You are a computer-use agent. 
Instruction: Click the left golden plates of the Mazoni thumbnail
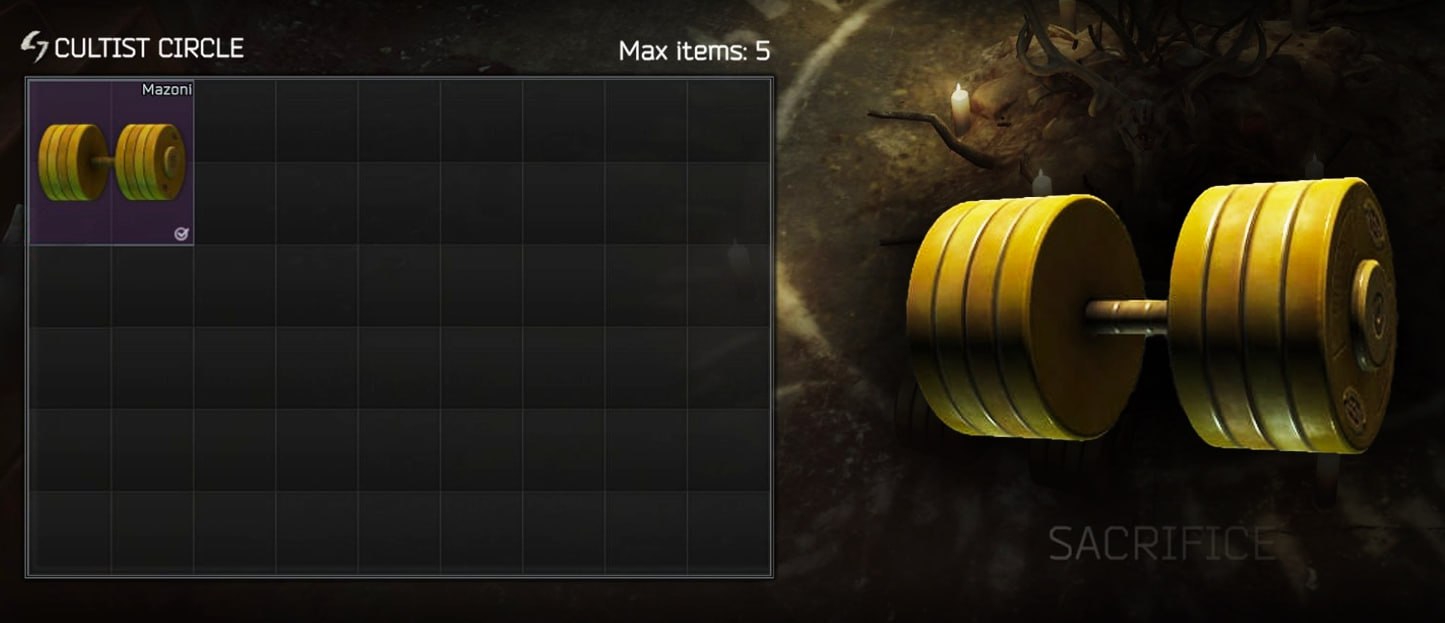pyautogui.click(x=72, y=162)
